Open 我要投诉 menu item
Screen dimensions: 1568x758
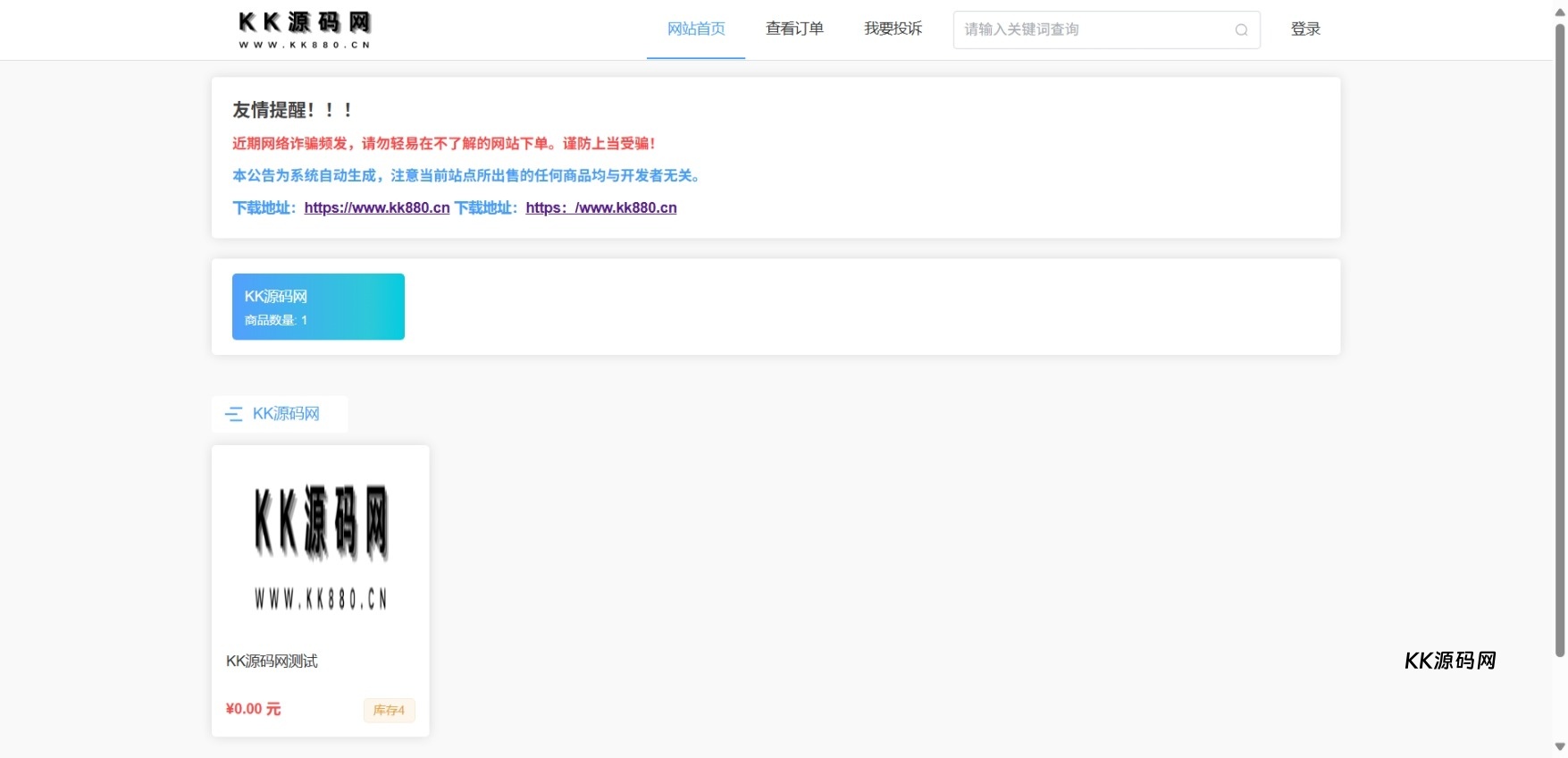[x=893, y=29]
